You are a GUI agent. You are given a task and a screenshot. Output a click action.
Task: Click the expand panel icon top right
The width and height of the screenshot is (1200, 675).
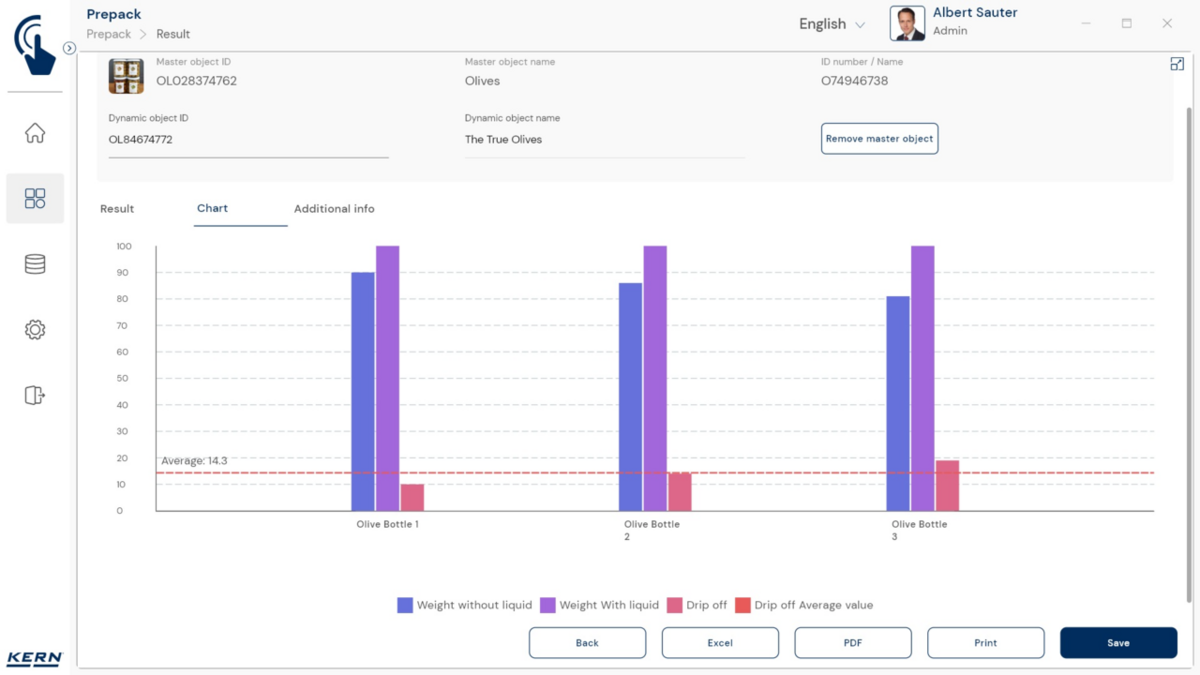pos(1177,64)
